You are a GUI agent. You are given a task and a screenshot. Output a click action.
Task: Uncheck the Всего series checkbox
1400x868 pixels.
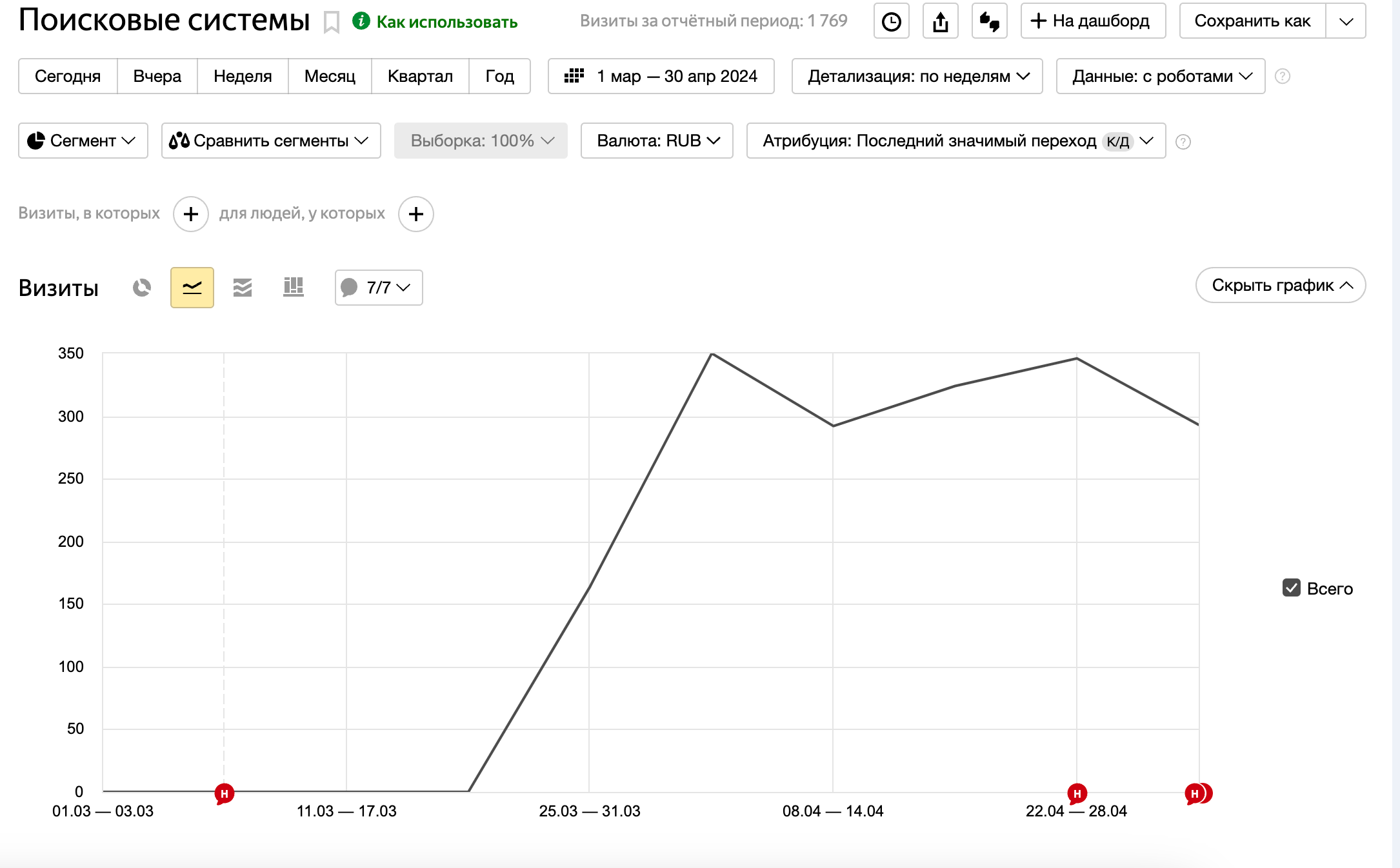tap(1292, 588)
